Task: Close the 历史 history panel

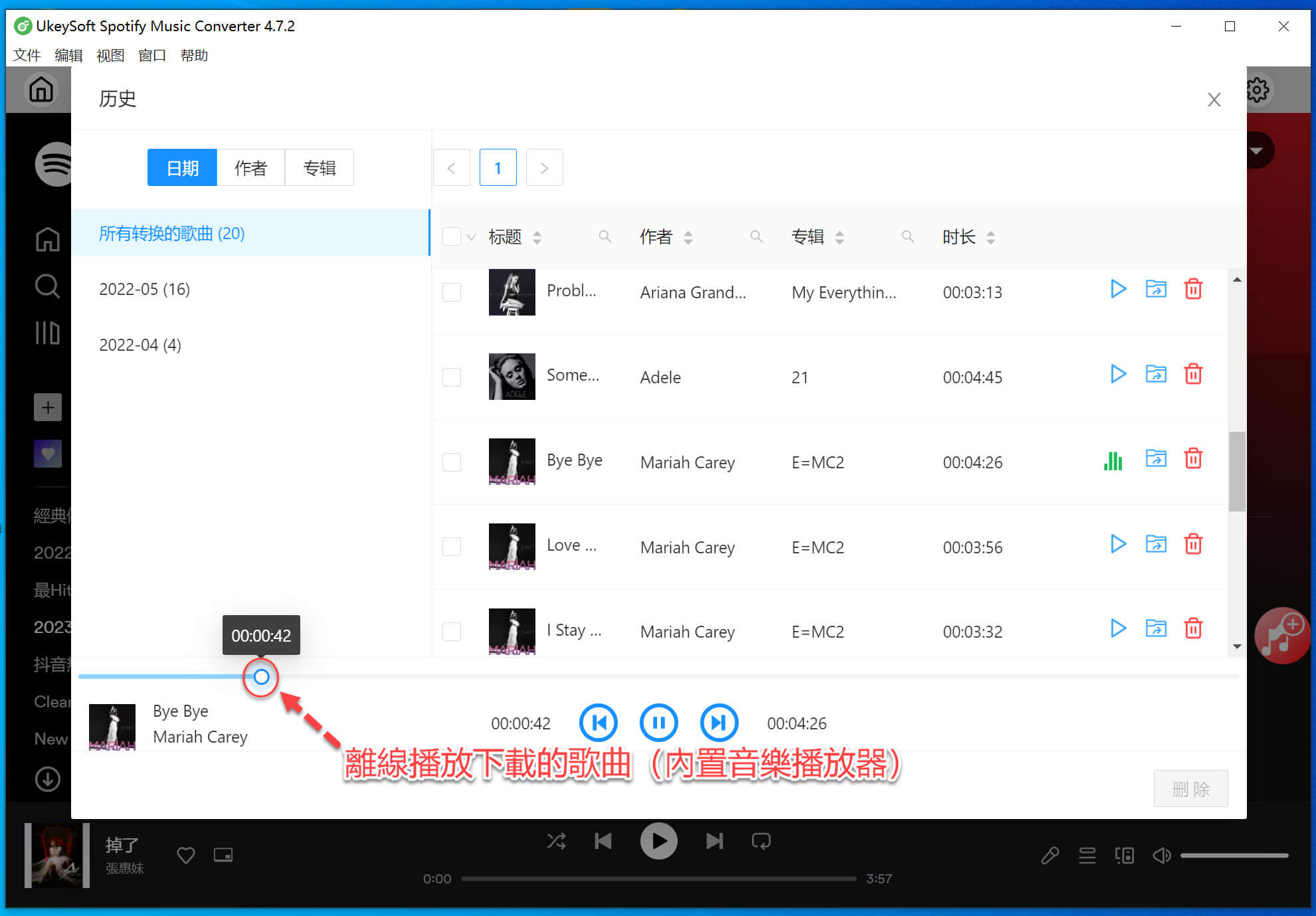Action: tap(1214, 100)
